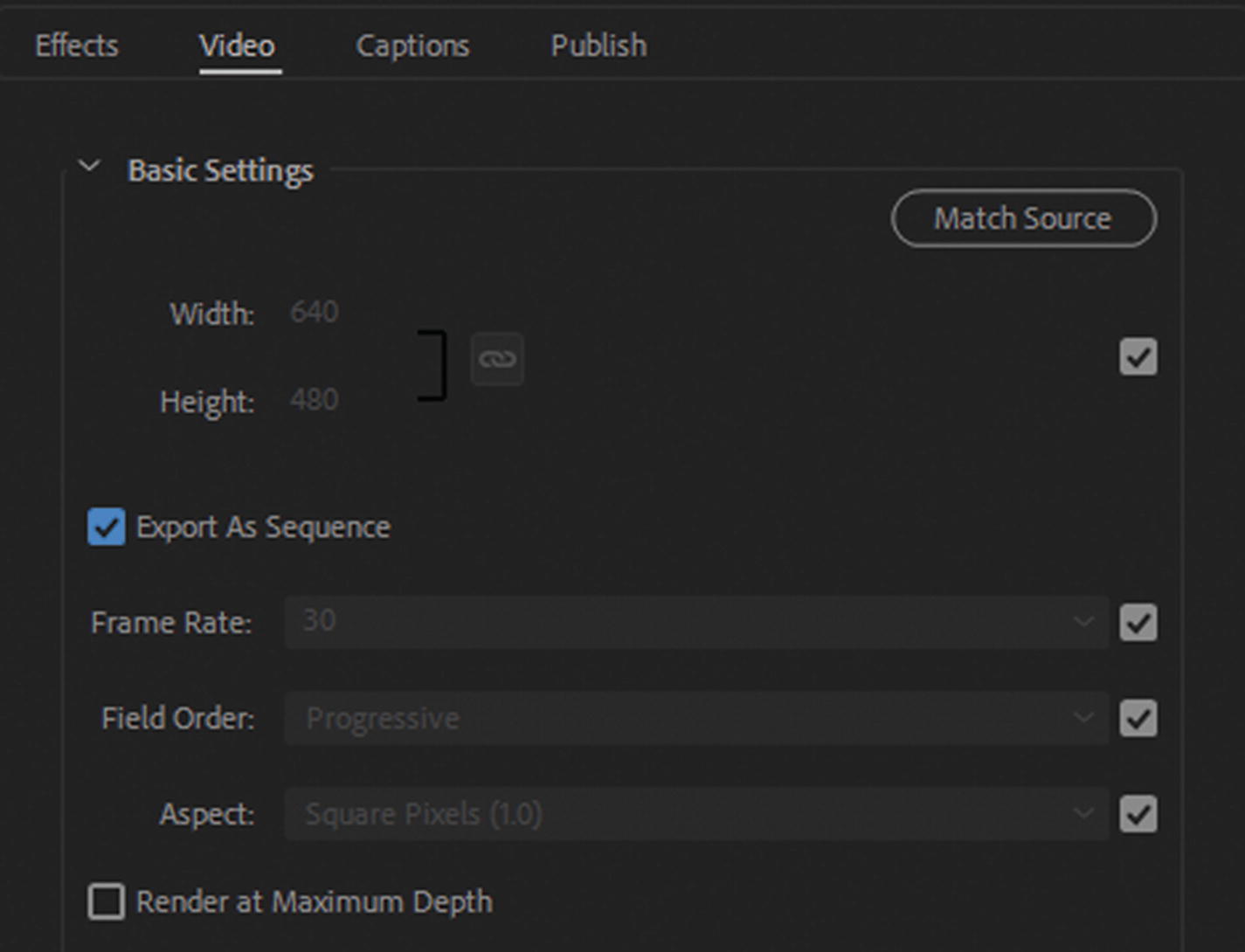Expand the Field Order dropdown
The image size is (1245, 952).
695,718
